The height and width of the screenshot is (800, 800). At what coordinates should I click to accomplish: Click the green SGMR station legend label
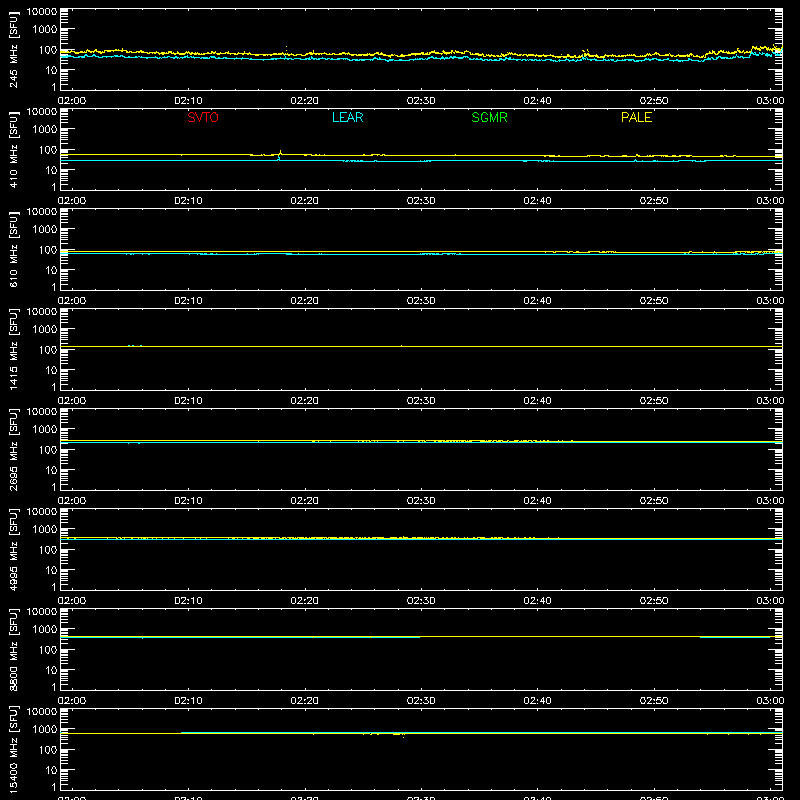(x=489, y=117)
